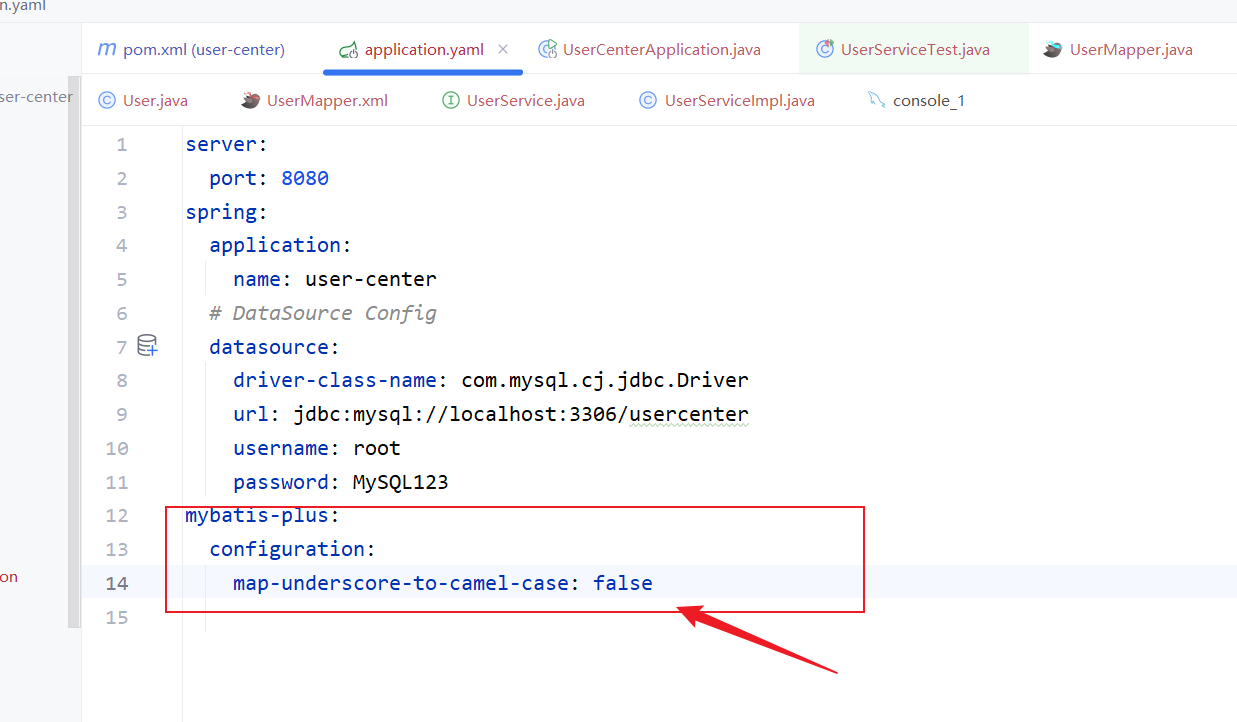Screen dimensions: 1237x722
Task: Click the class icon on User.java tab
Action: point(107,100)
